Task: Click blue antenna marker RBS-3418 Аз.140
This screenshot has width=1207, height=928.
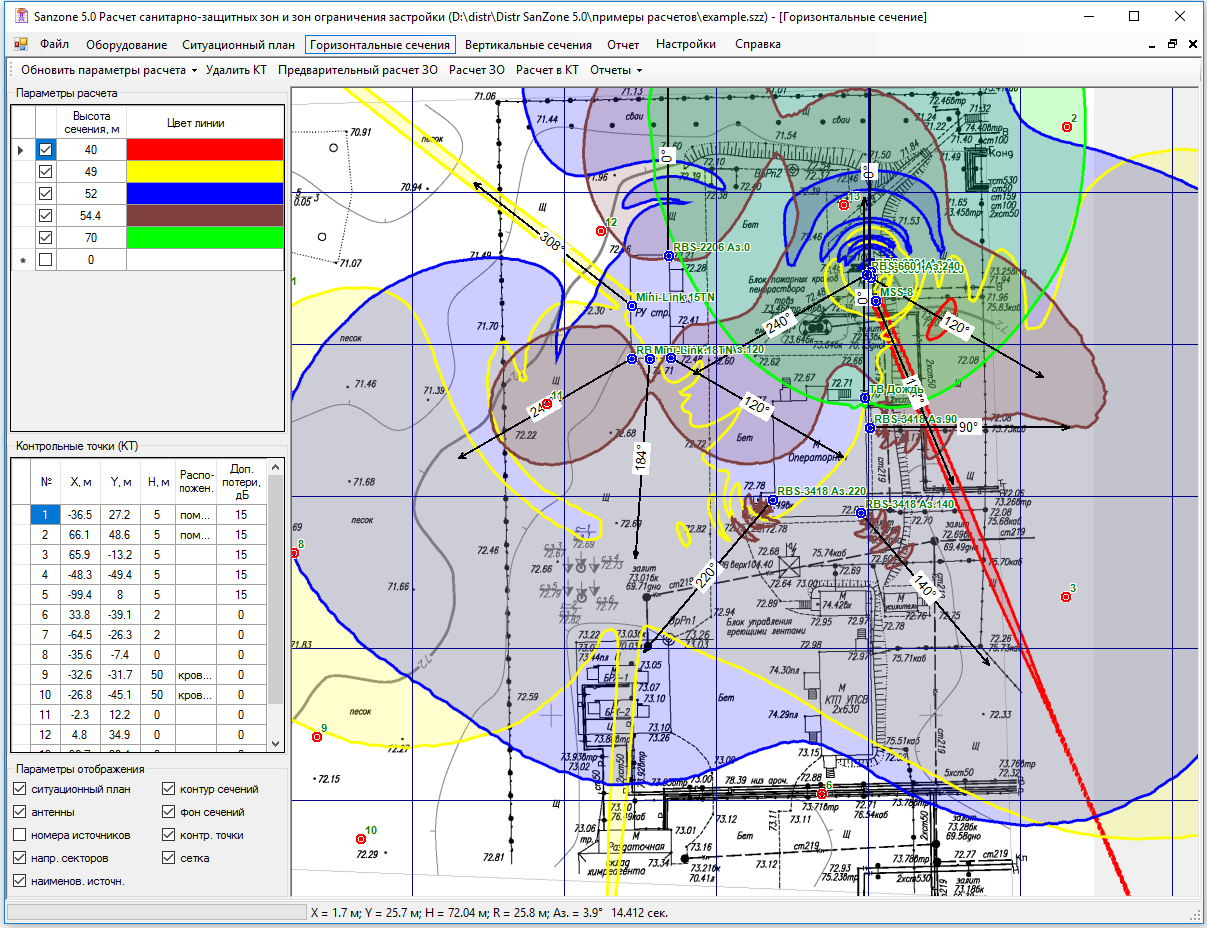Action: [861, 512]
